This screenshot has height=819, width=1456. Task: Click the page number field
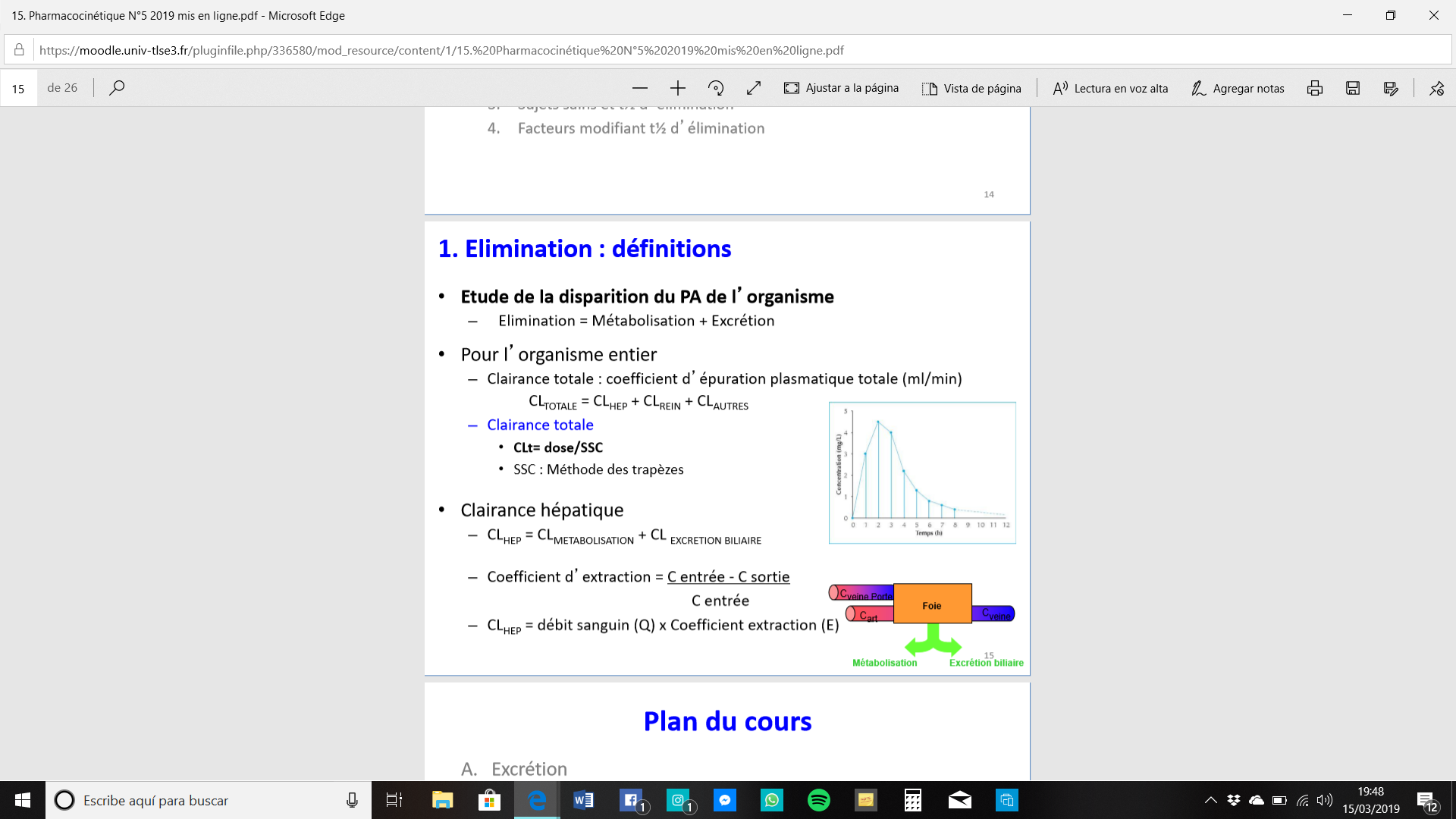18,88
